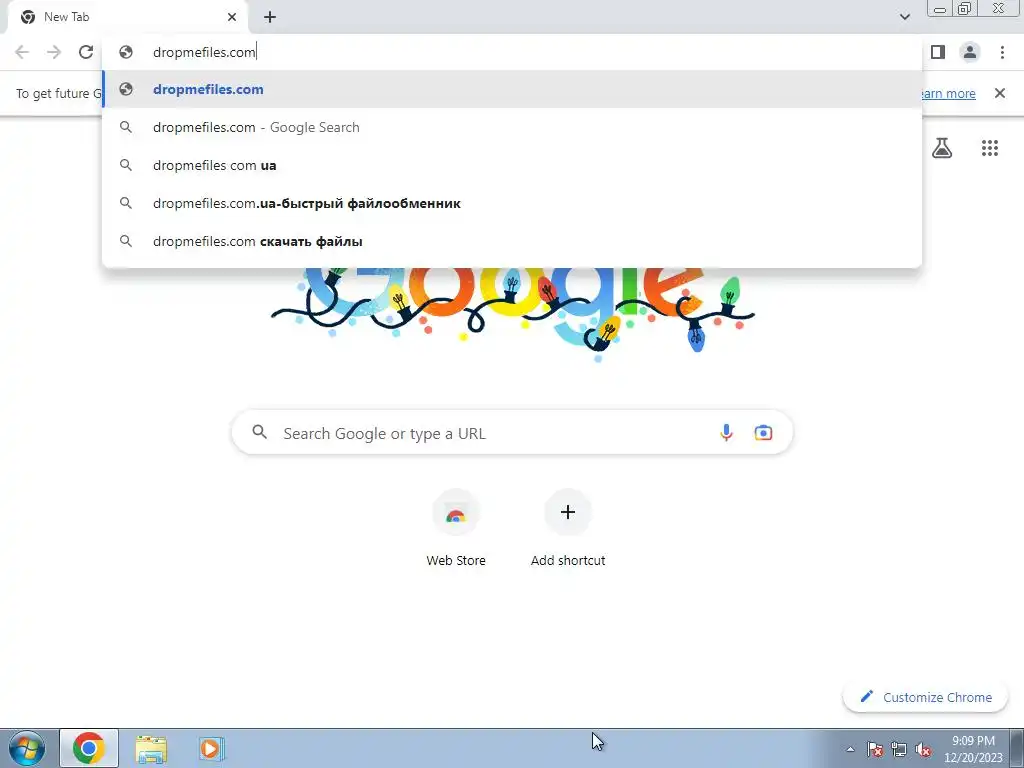This screenshot has width=1024, height=768.
Task: Choose 'быстрый файлообменник' suggestion
Action: [513, 203]
